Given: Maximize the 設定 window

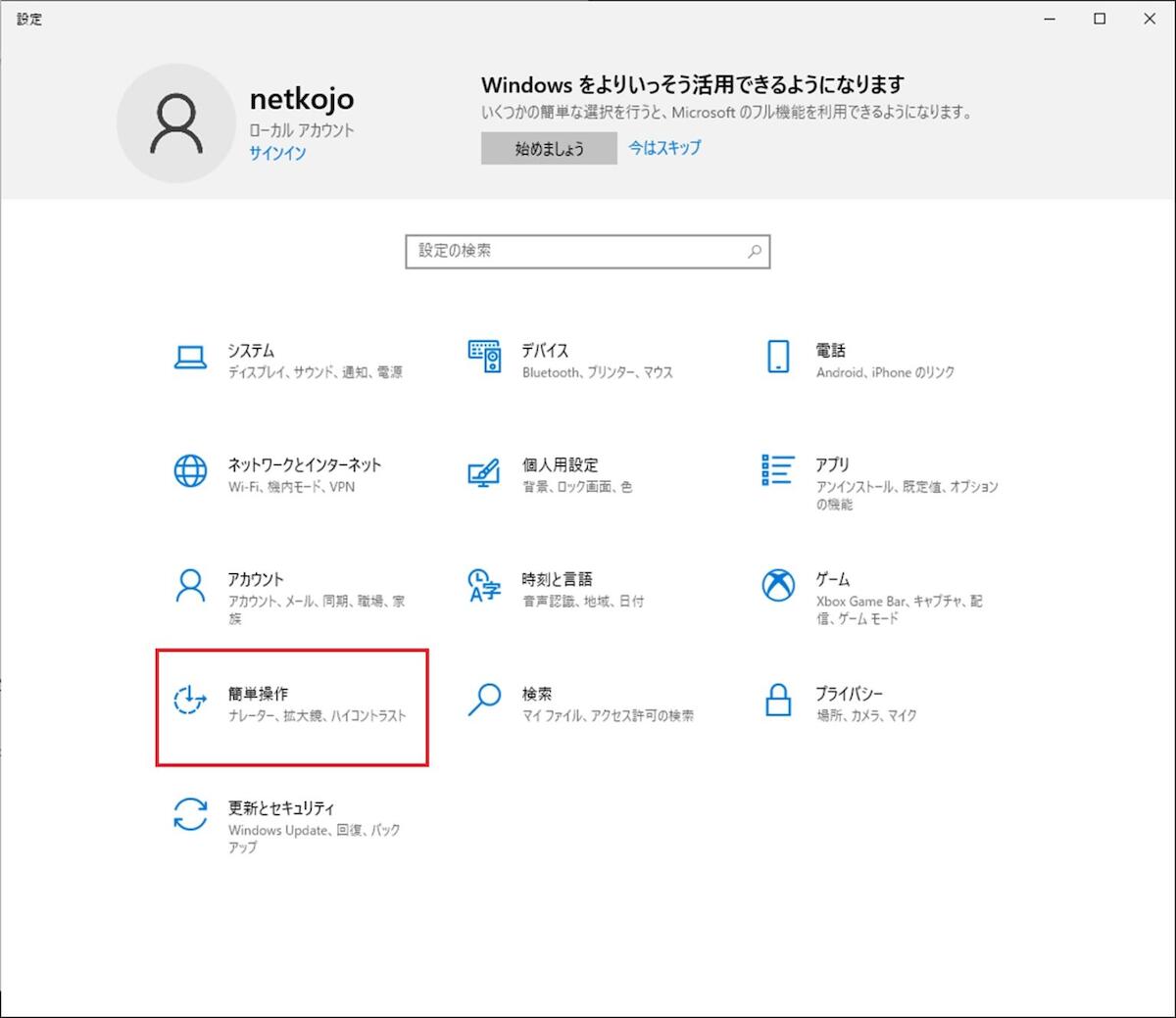Looking at the screenshot, I should (x=1100, y=19).
